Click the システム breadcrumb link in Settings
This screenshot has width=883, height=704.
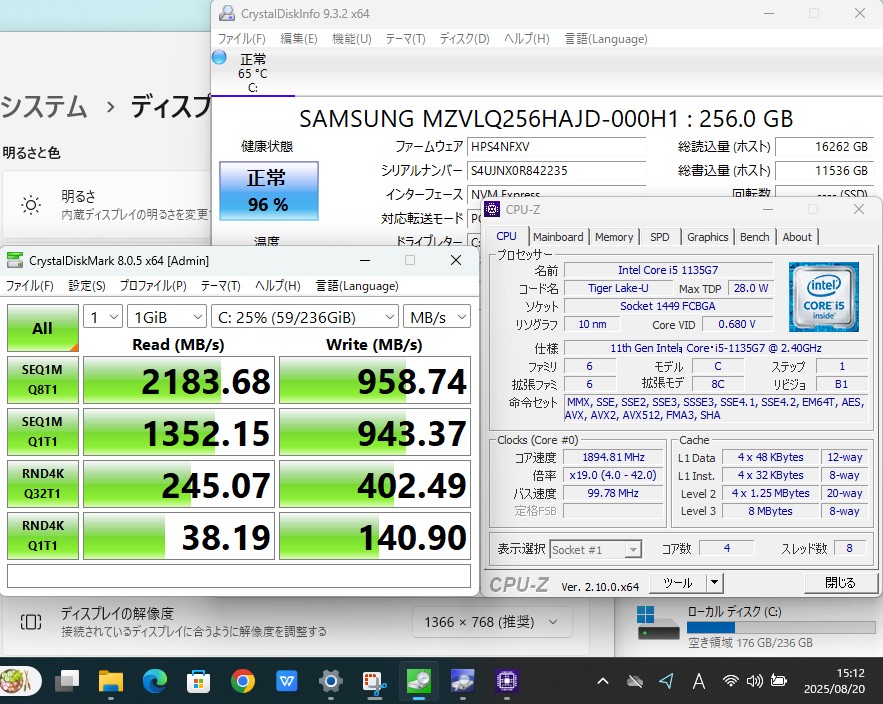click(x=44, y=106)
